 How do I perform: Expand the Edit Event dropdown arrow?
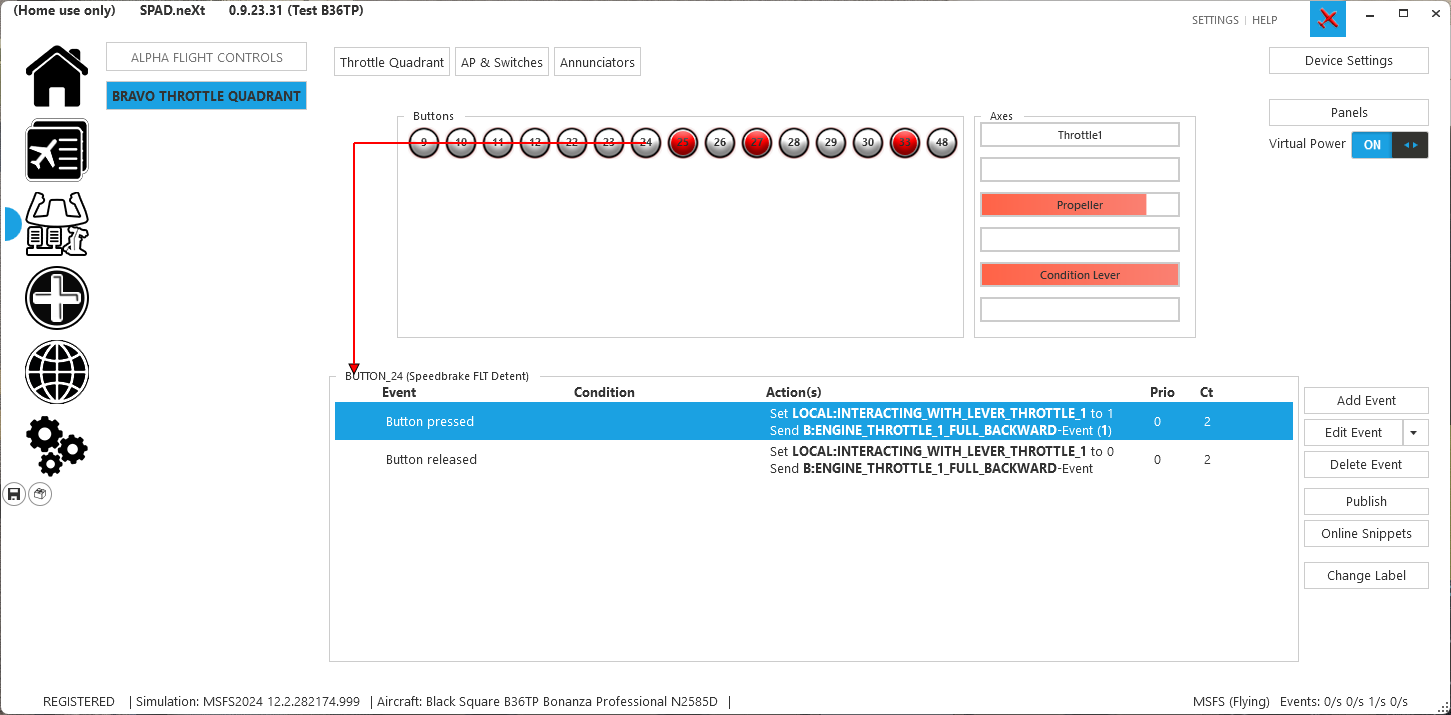pyautogui.click(x=1414, y=433)
